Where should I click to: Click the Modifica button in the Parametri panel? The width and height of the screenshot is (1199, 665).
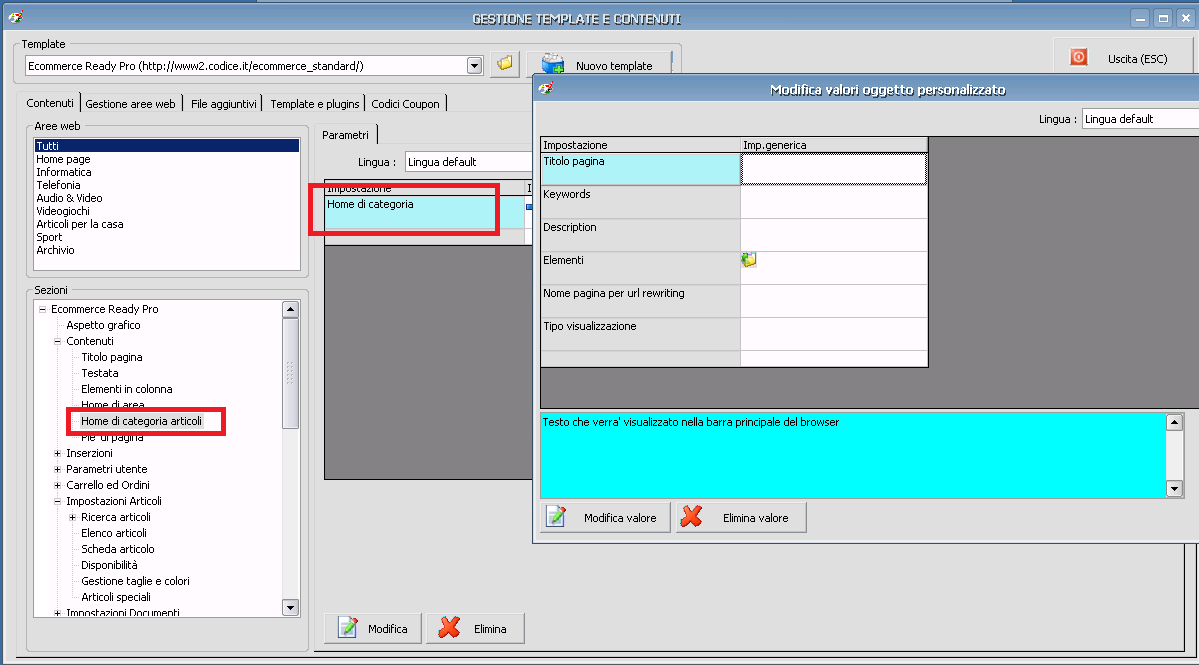[x=372, y=628]
